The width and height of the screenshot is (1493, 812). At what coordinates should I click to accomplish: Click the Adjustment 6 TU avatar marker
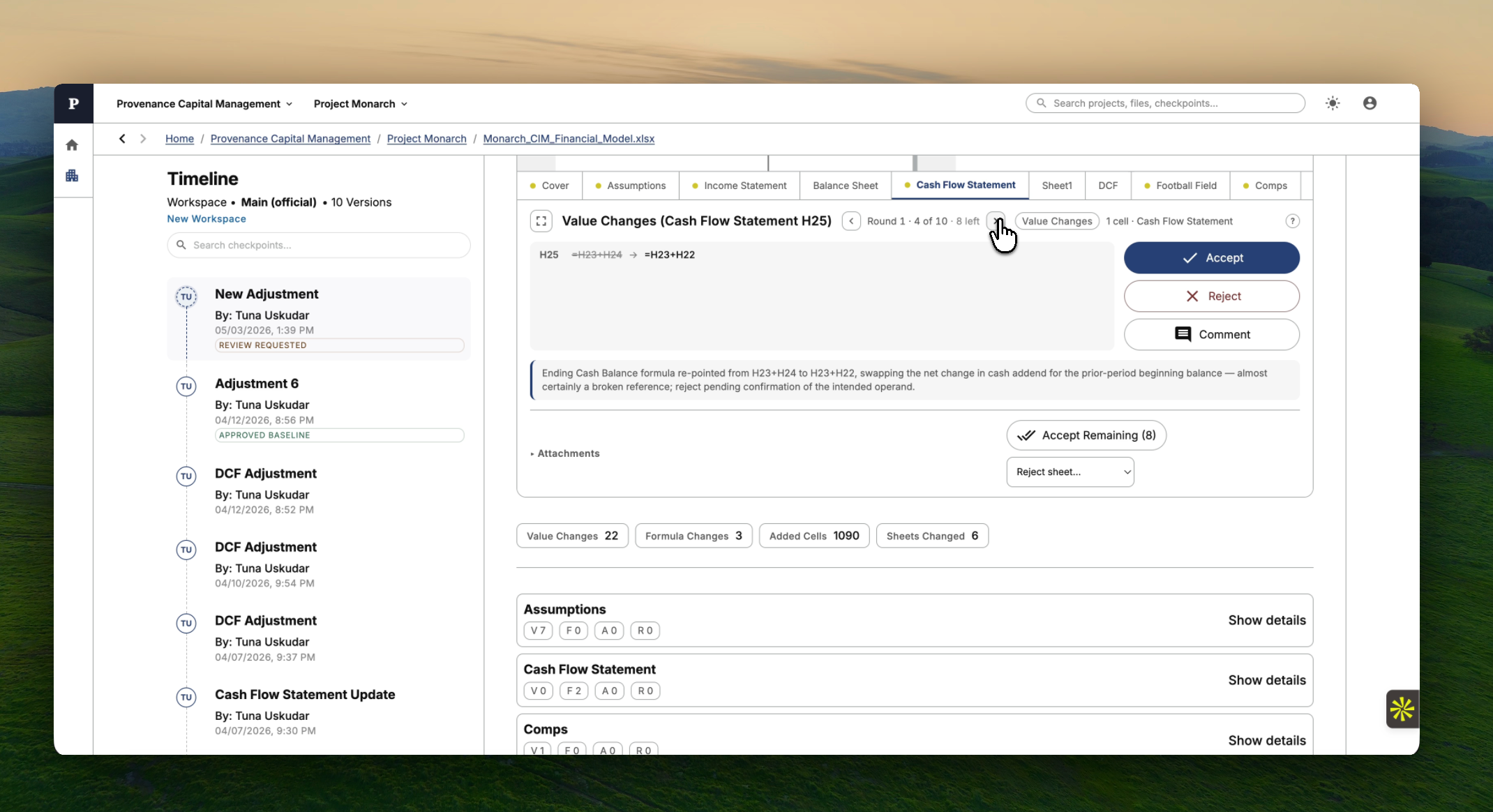click(x=186, y=386)
